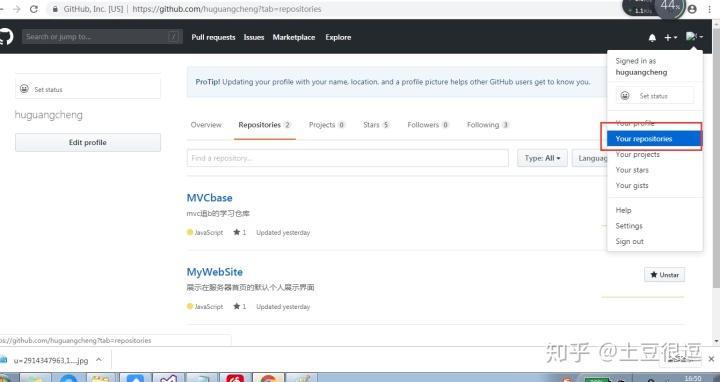Open the Followers tab
720x382 pixels.
pyautogui.click(x=428, y=125)
